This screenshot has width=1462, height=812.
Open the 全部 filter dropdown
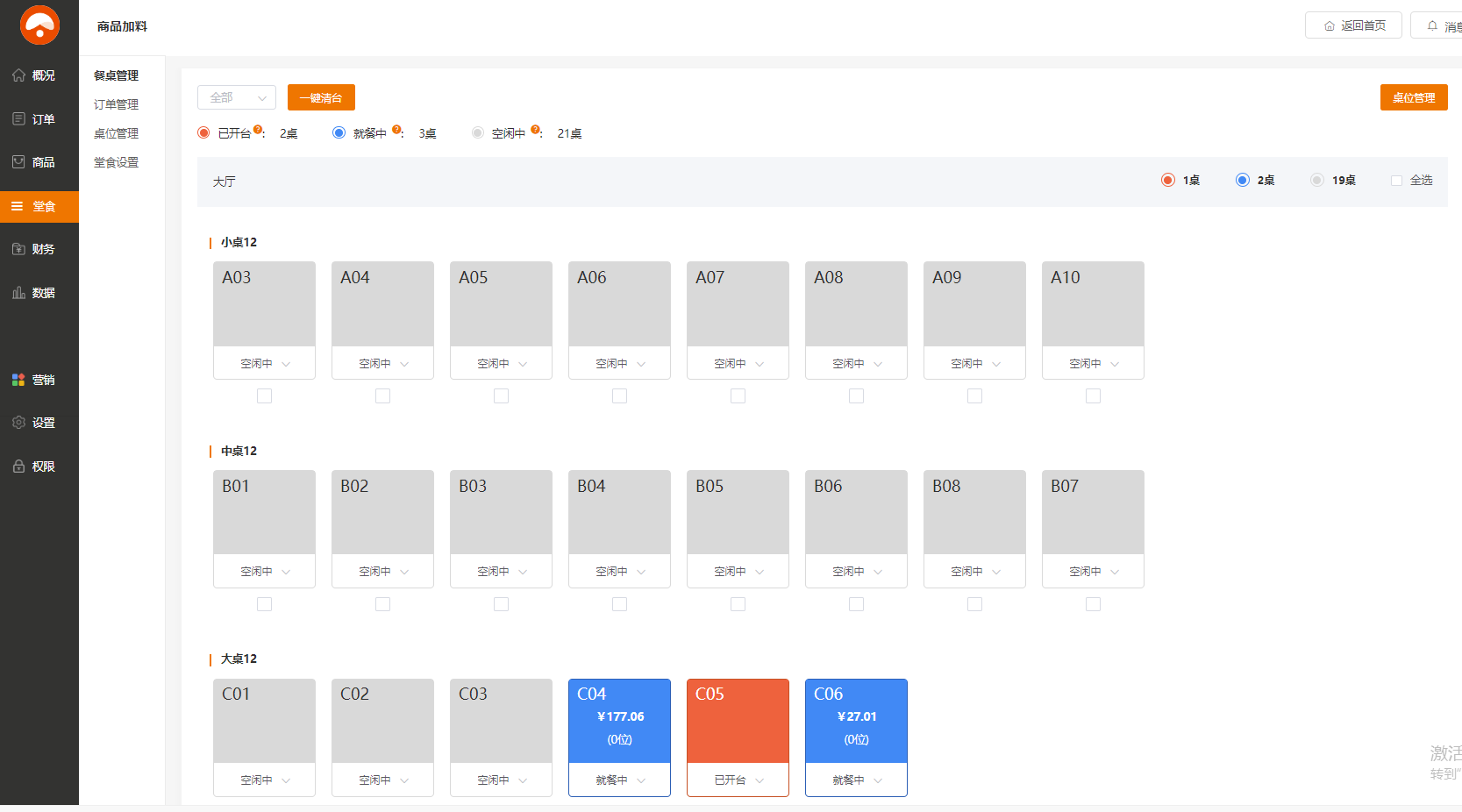pos(237,97)
